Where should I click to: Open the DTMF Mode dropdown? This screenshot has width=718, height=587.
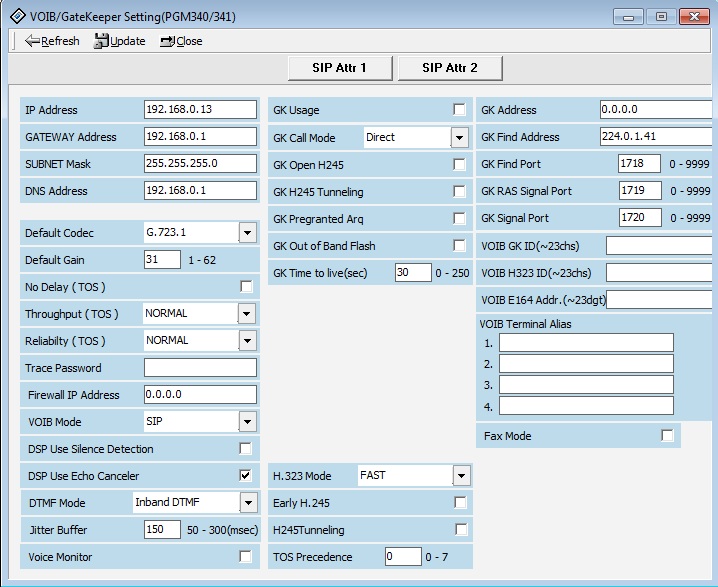(247, 503)
